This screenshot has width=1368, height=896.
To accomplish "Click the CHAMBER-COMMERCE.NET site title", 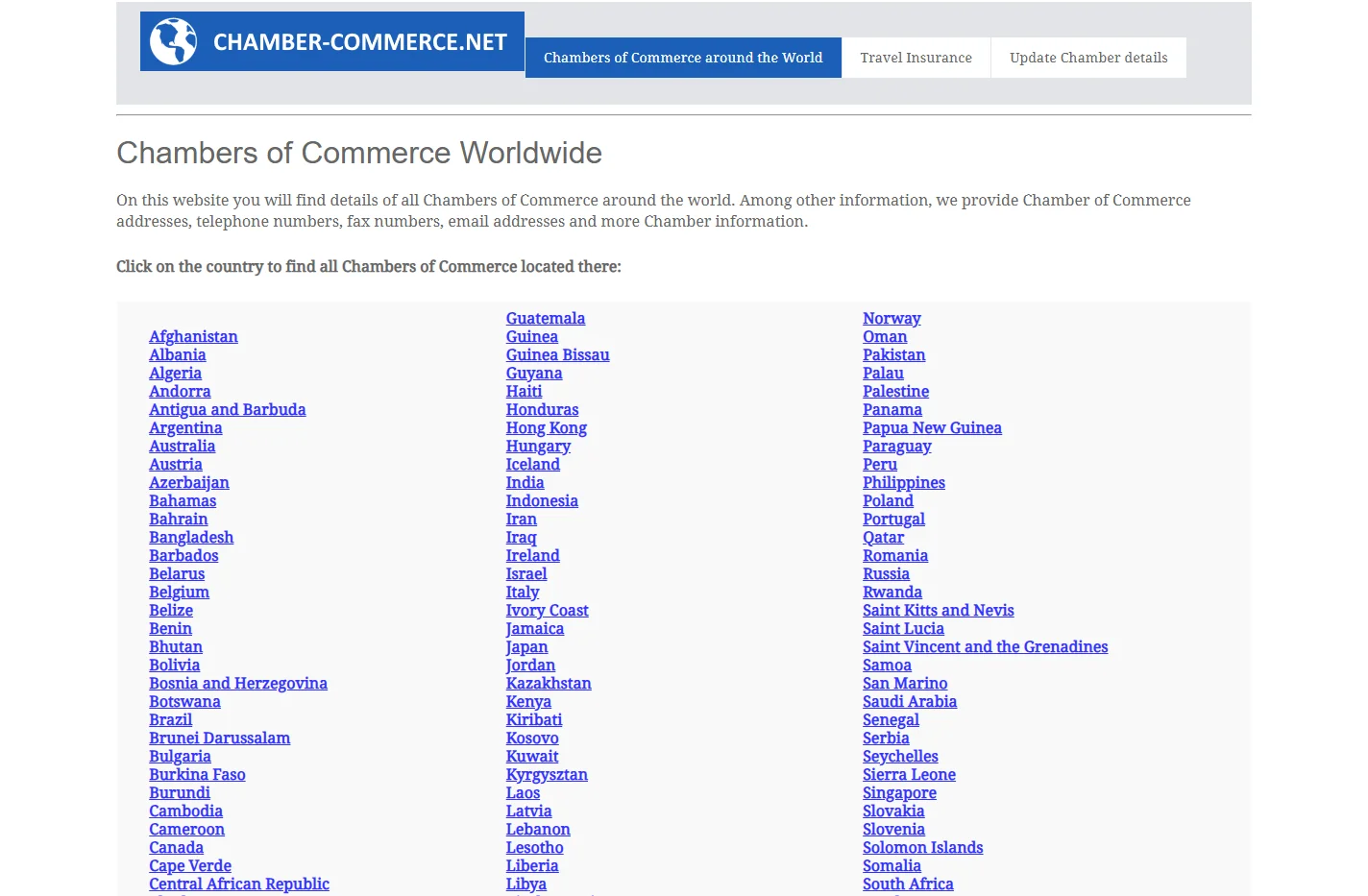I will (x=360, y=42).
